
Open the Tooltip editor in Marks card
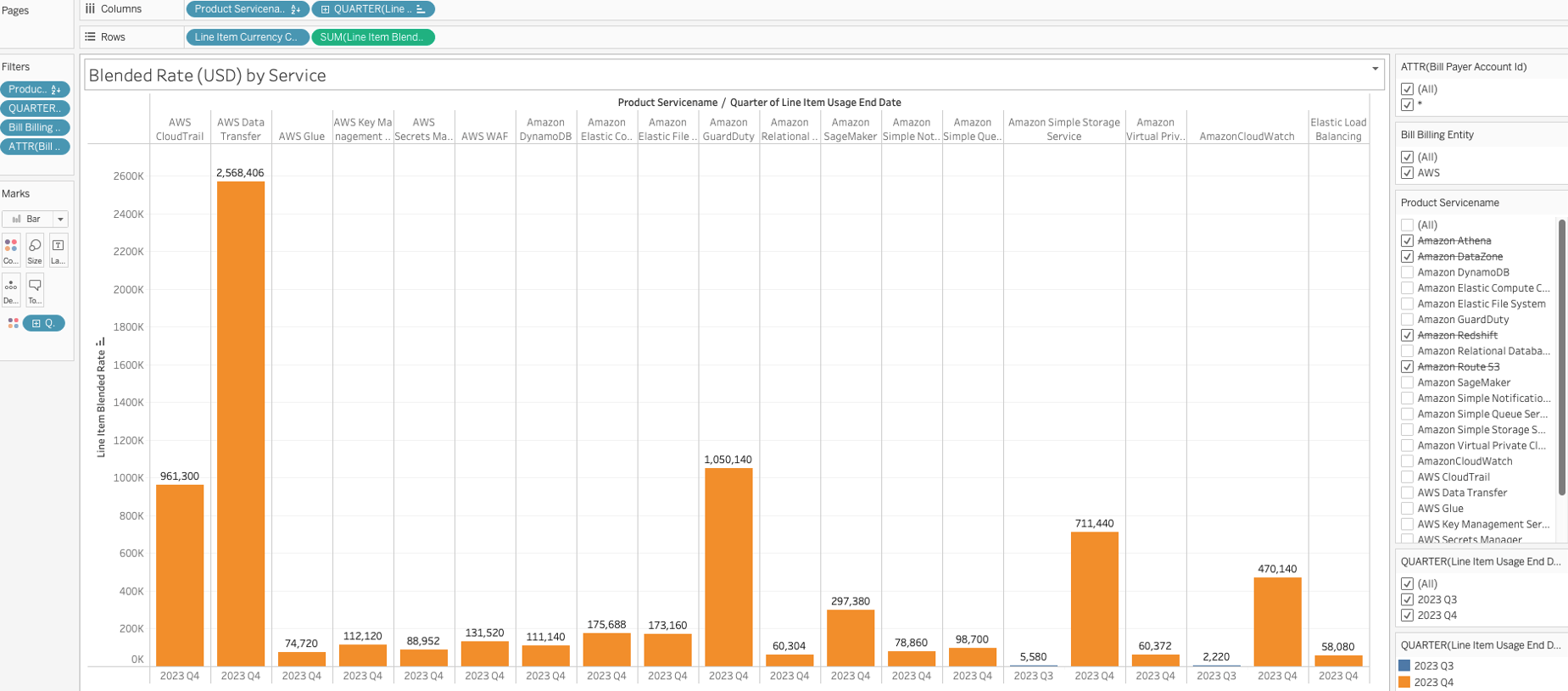point(35,290)
